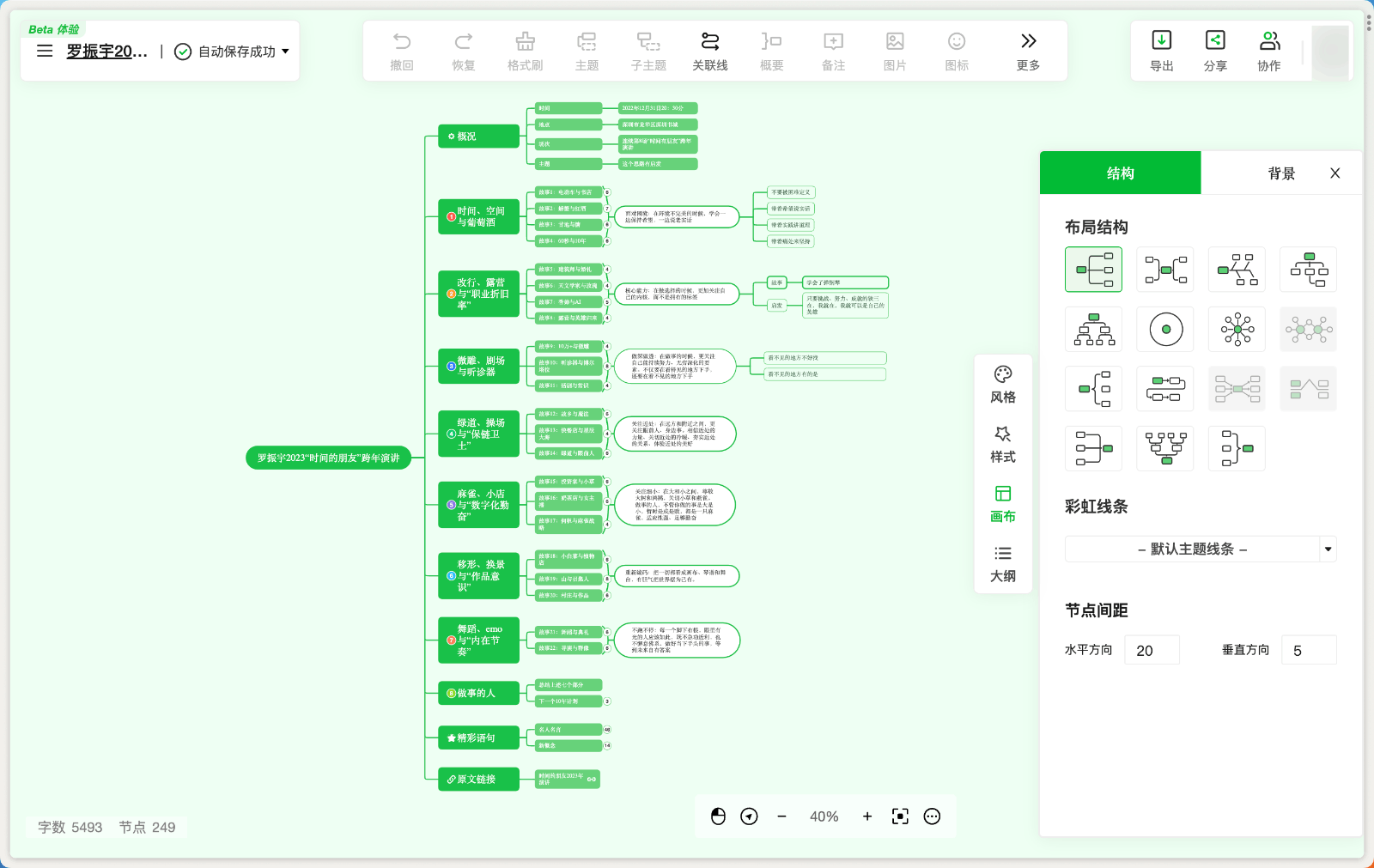Image resolution: width=1374 pixels, height=868 pixels.
Task: Open the hamburger main menu
Action: [45, 52]
